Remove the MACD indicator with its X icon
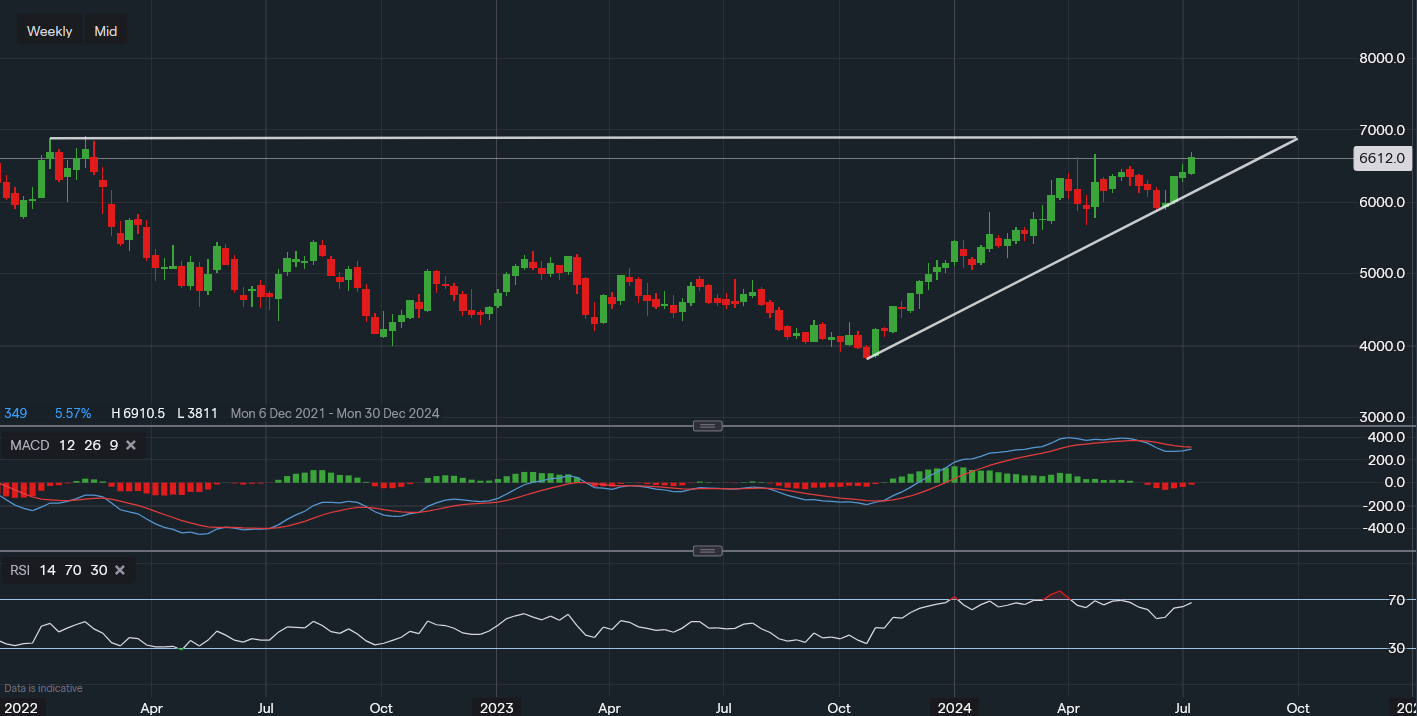The image size is (1417, 716). pos(130,445)
